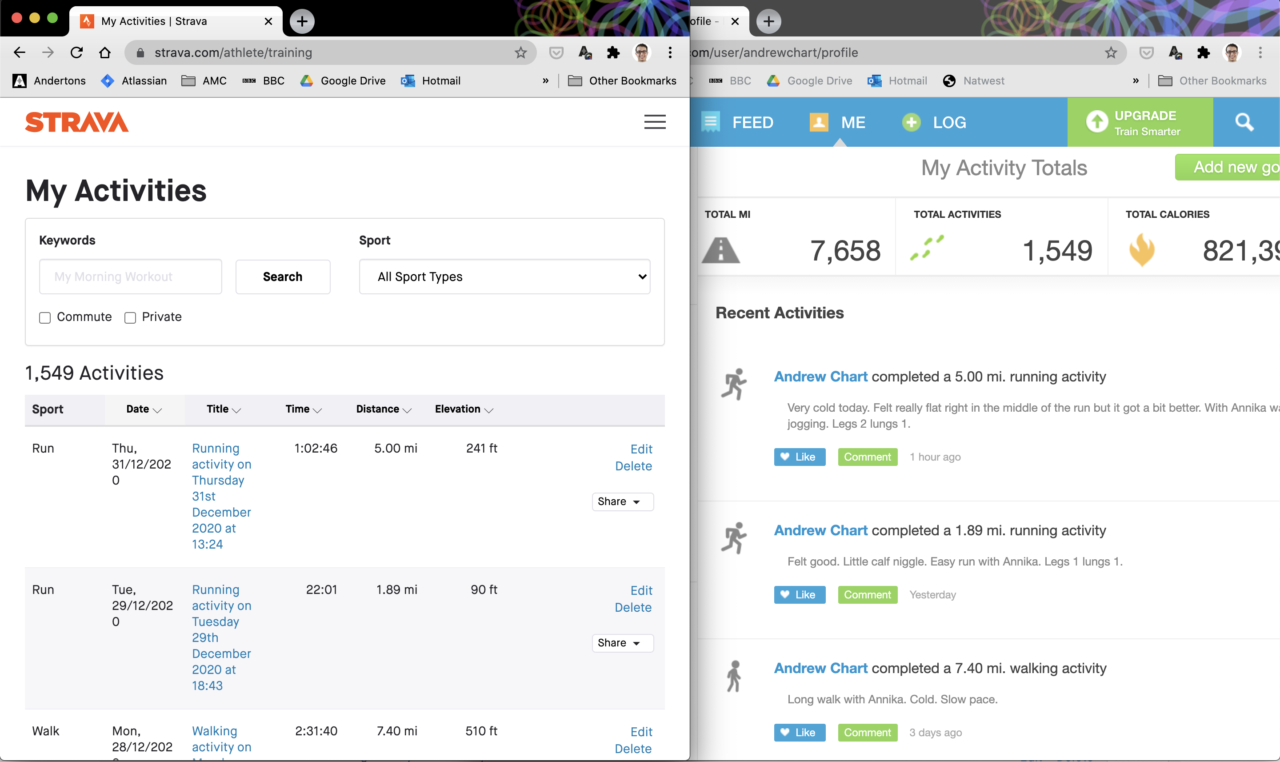
Task: Click the Strava logo
Action: coord(76,121)
